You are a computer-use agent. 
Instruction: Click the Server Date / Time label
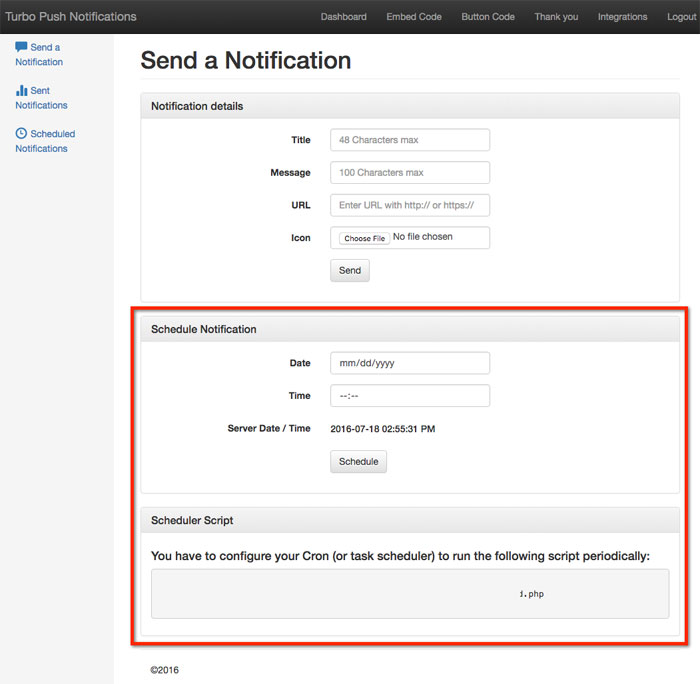coord(269,428)
